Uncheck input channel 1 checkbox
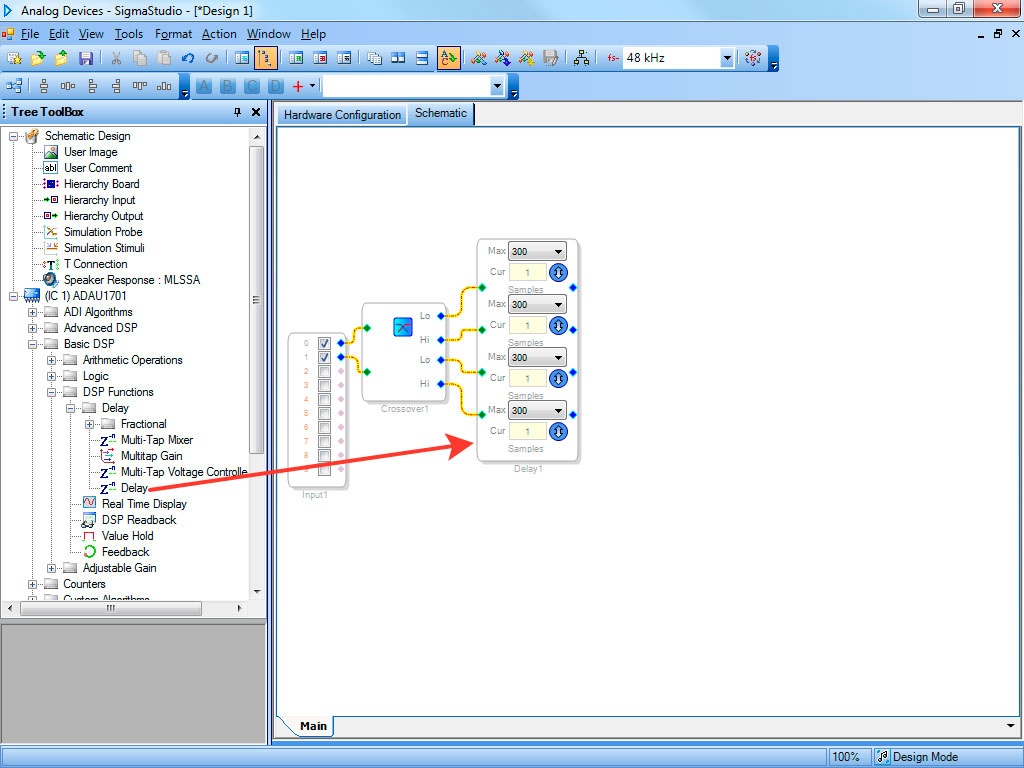This screenshot has width=1024, height=768. point(324,357)
